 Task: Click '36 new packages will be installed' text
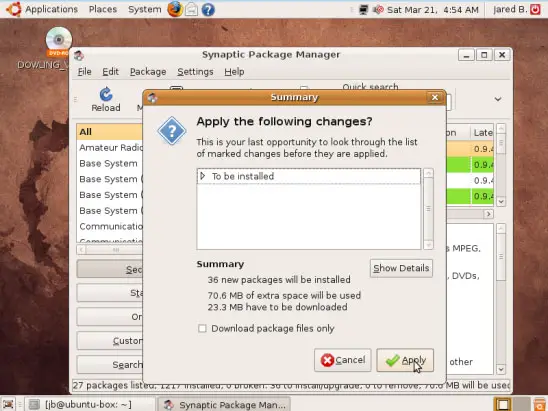tap(279, 280)
